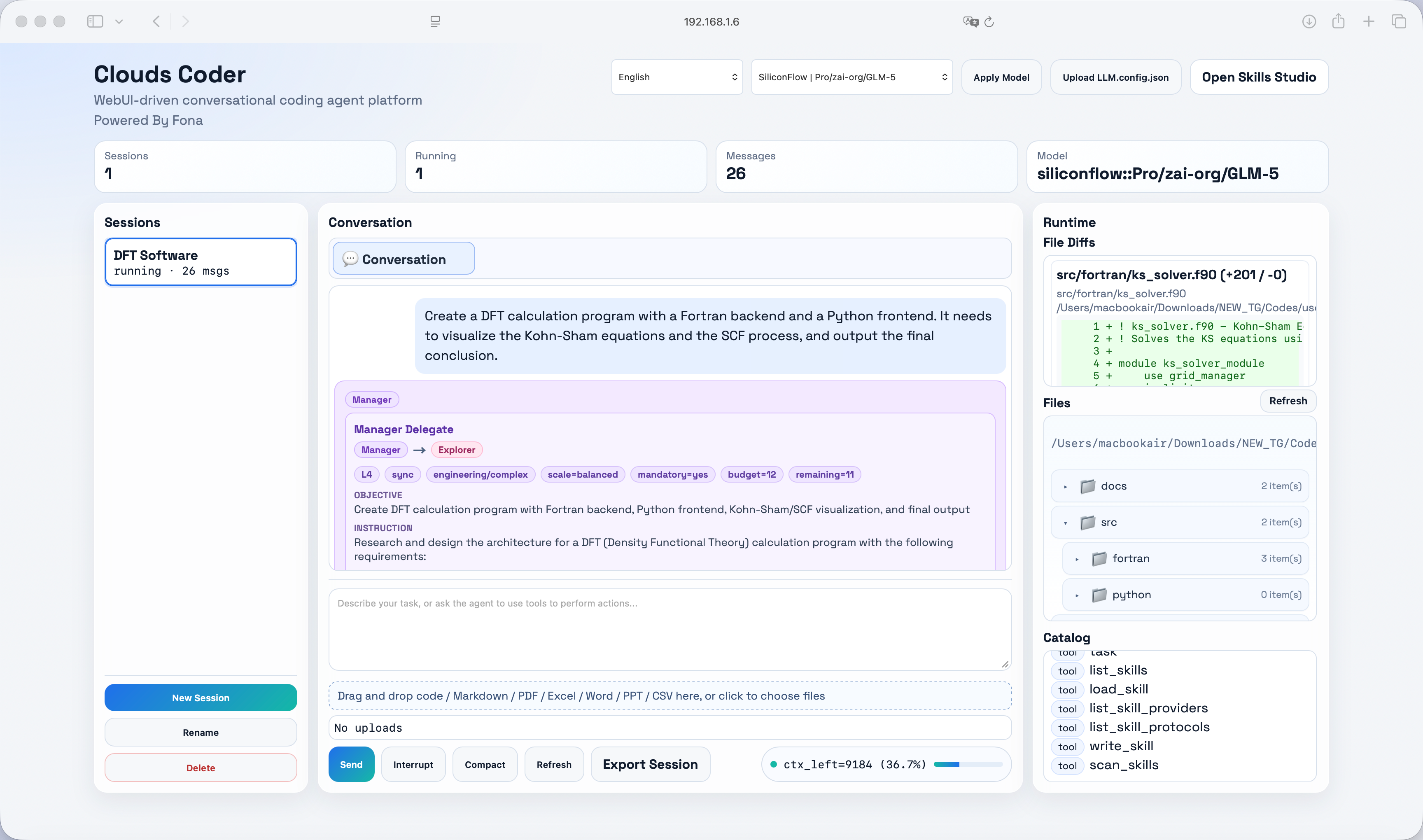1423x840 pixels.
Task: Click the engineering/complex tag
Action: point(480,474)
